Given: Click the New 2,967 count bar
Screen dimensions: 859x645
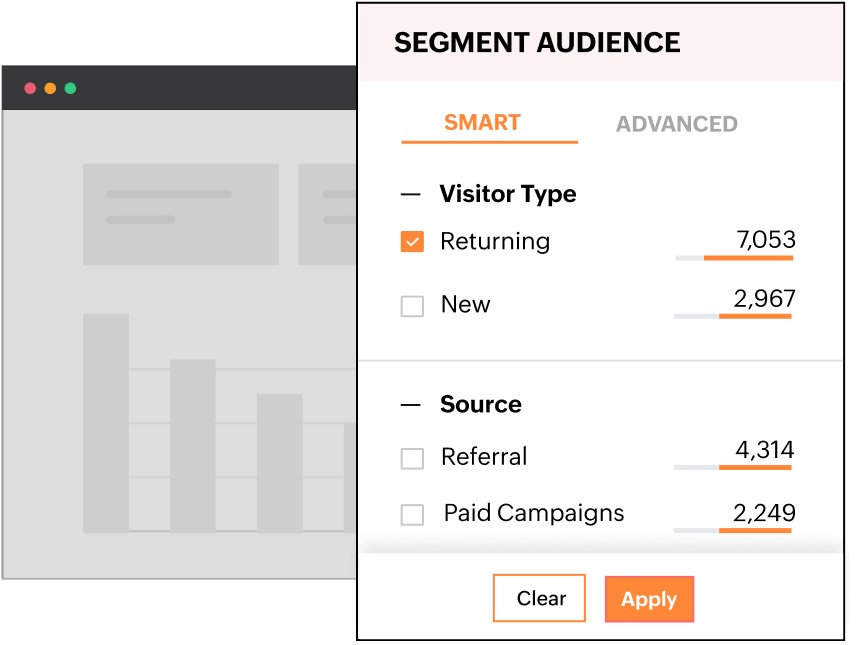Looking at the screenshot, I should pos(732,316).
